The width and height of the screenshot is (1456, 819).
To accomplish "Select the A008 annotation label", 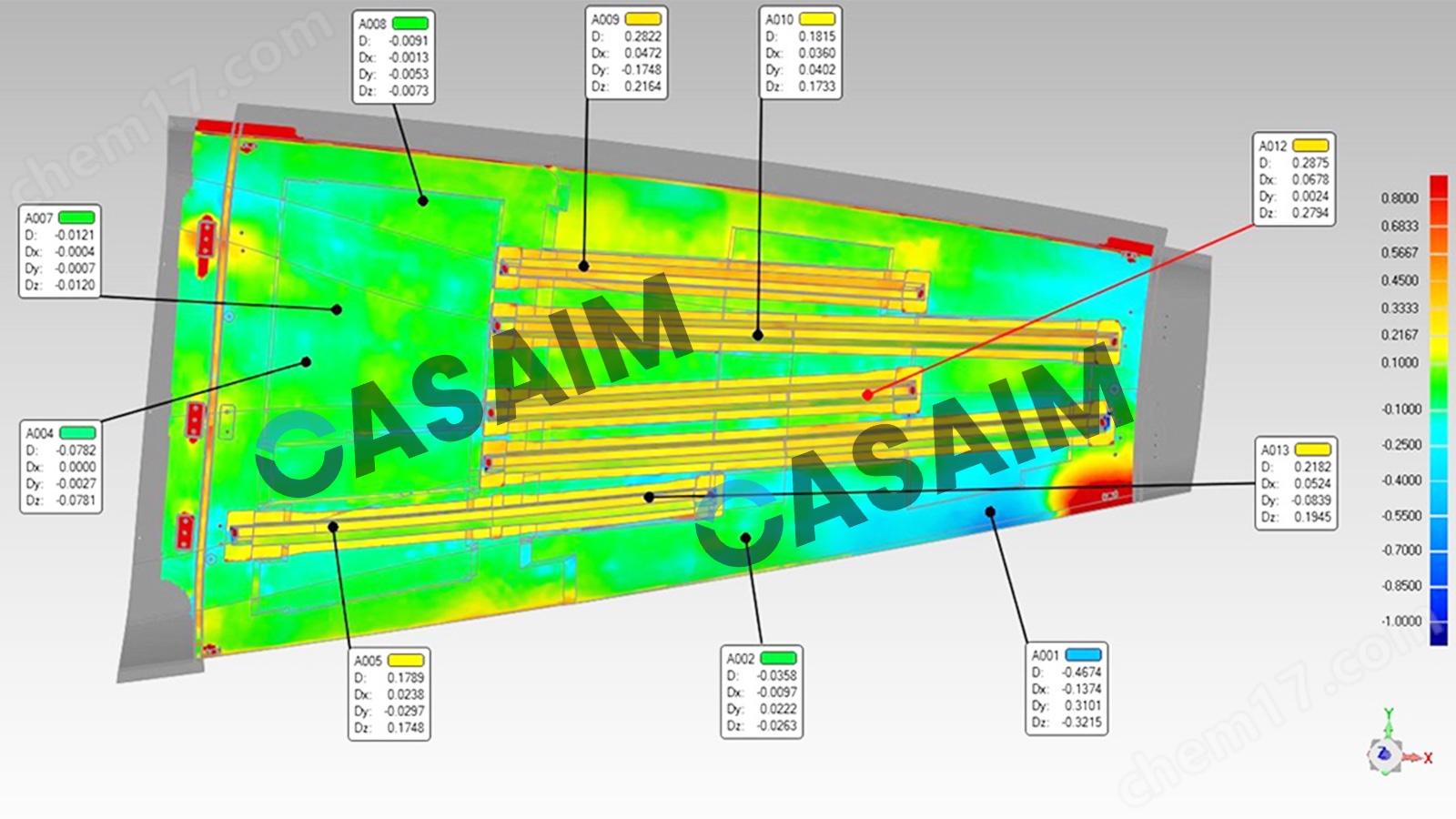I will [x=371, y=25].
